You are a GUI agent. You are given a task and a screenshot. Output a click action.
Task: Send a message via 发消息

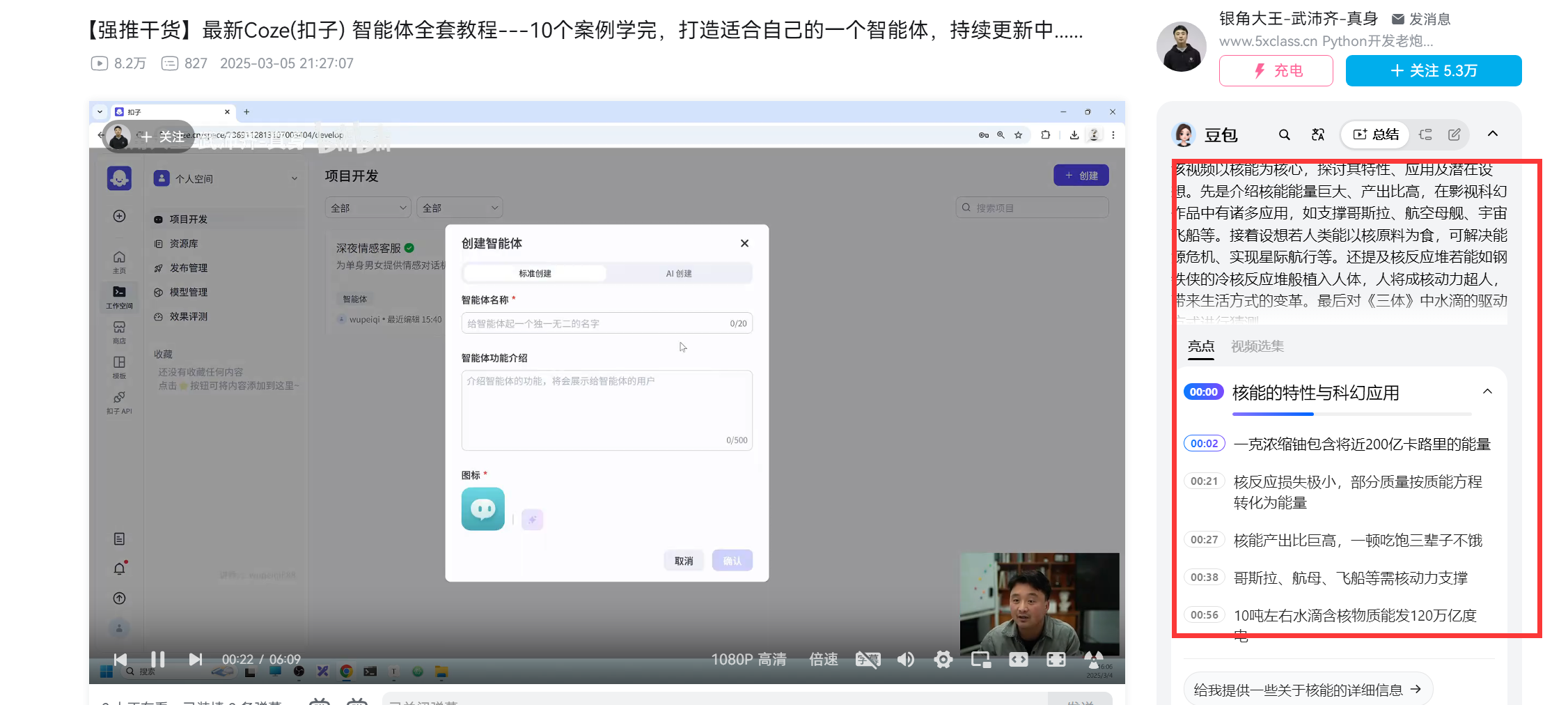click(1421, 19)
